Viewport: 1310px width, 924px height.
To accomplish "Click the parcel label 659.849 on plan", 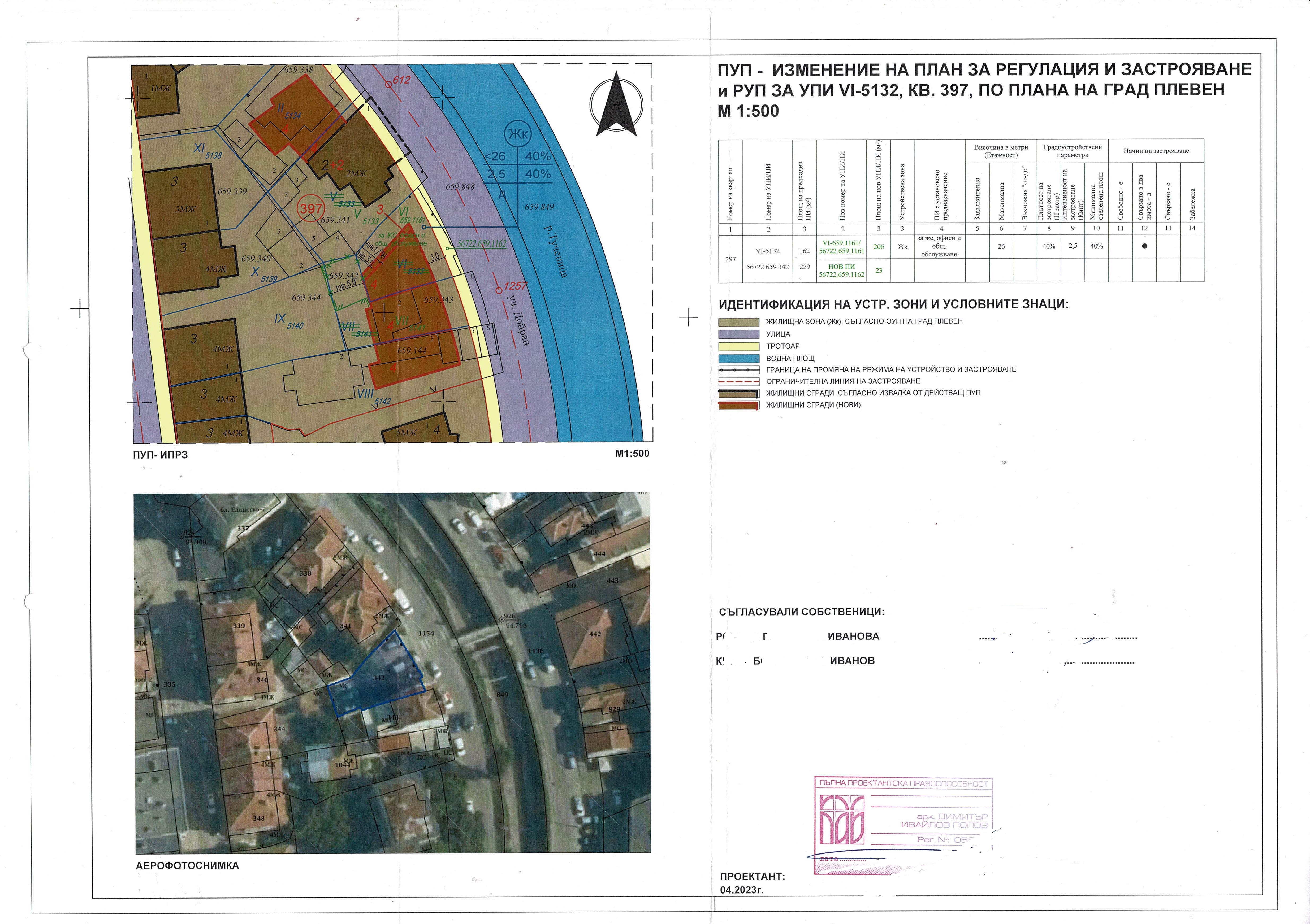I will 539,207.
